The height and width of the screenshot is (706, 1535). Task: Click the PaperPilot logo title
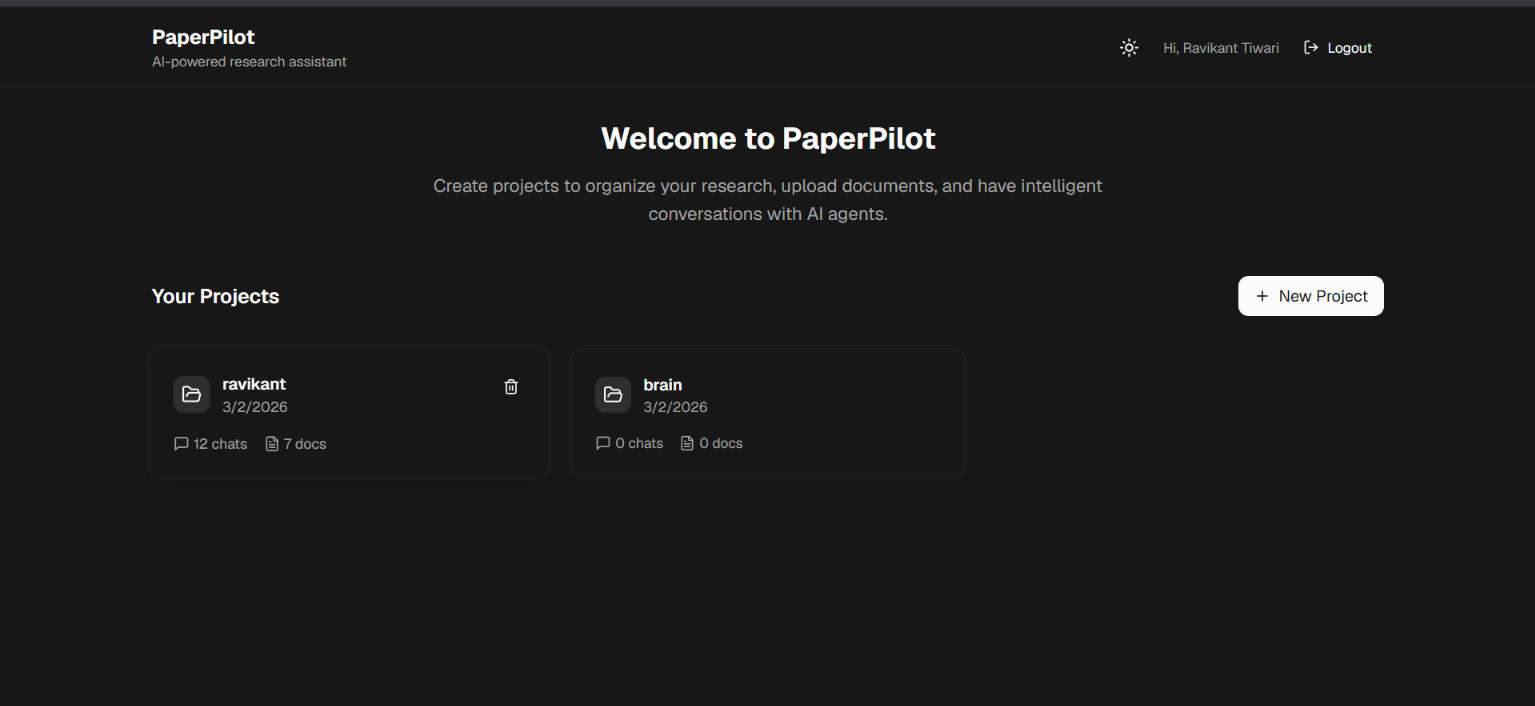[x=203, y=37]
